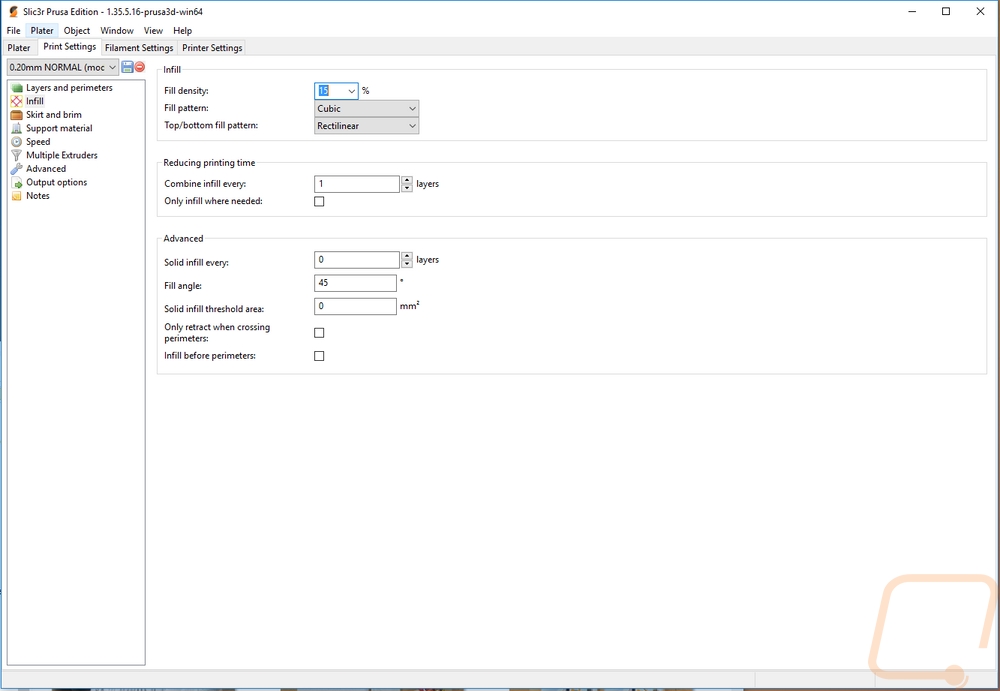Click the Infill crosshatch icon

tap(17, 101)
